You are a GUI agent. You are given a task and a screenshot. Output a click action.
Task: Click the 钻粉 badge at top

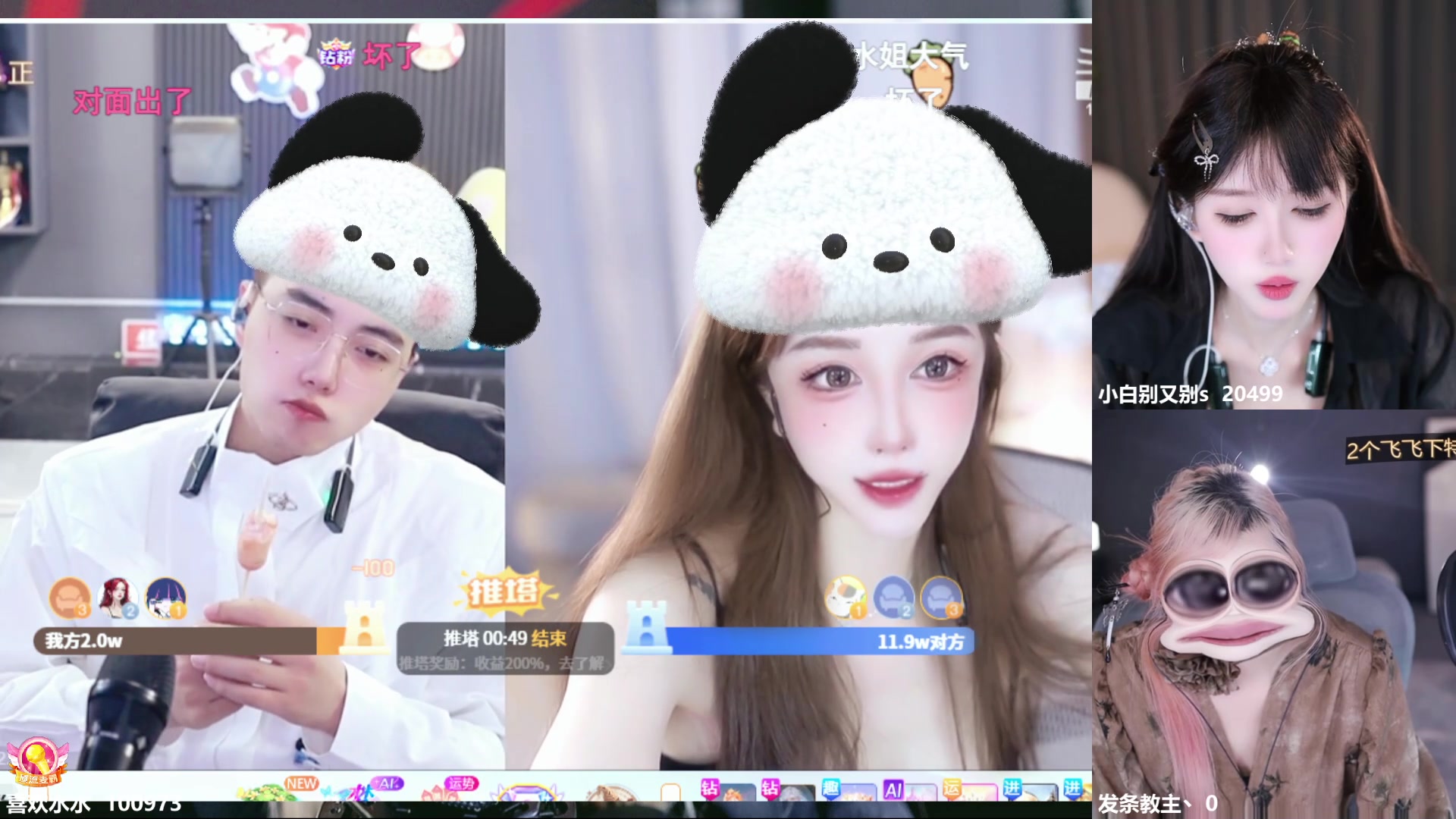337,55
